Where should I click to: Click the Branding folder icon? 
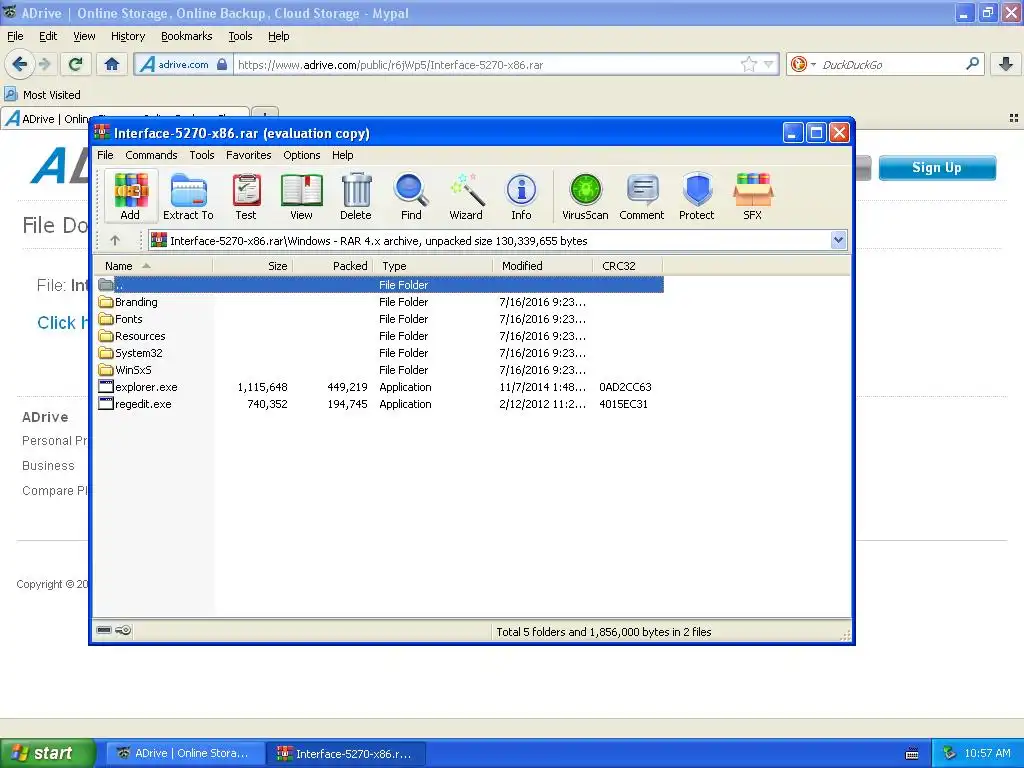(x=106, y=302)
